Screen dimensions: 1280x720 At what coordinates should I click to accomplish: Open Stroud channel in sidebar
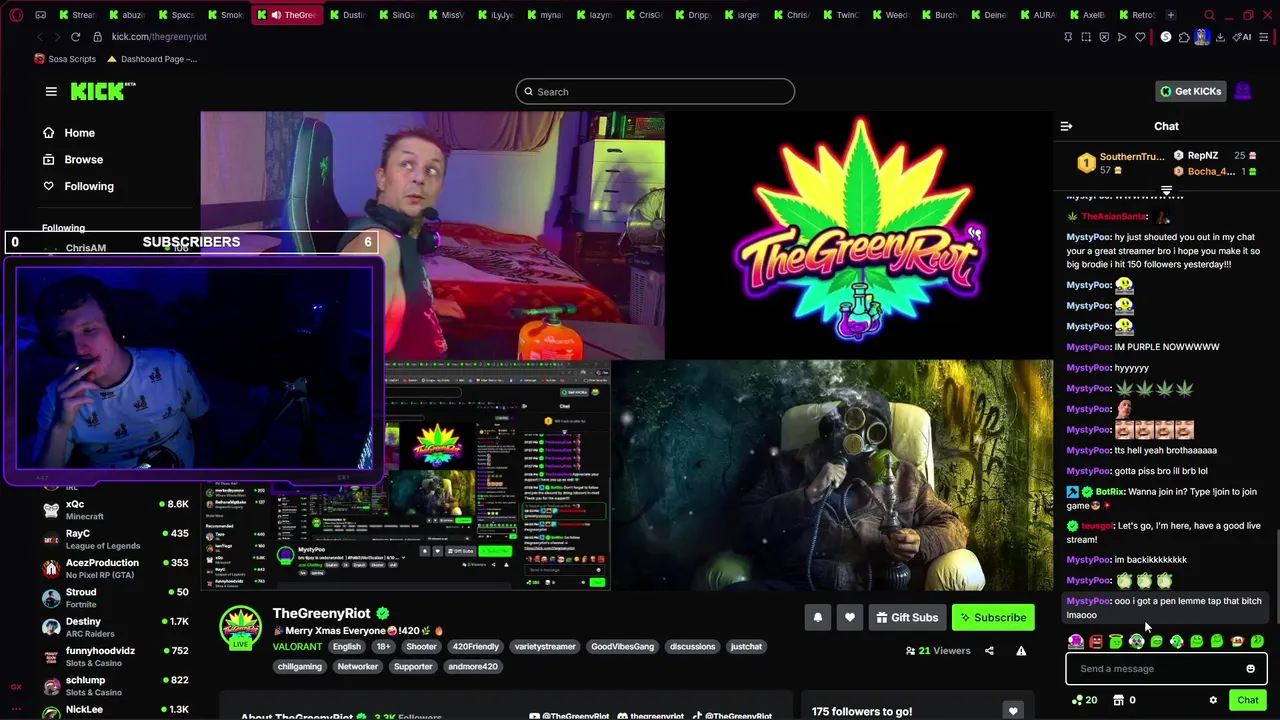click(115, 598)
